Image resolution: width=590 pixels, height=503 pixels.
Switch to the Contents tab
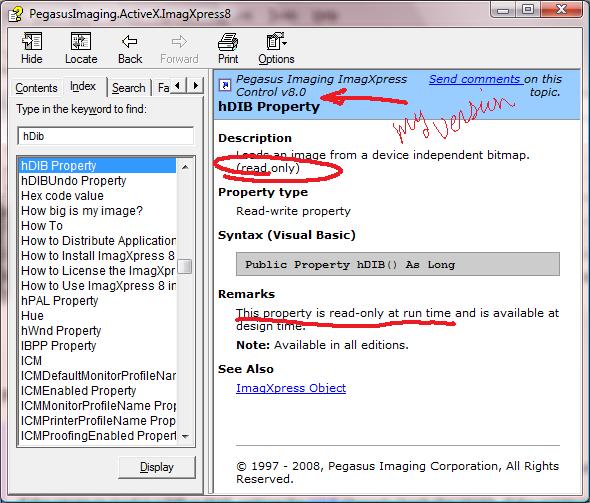click(x=36, y=88)
